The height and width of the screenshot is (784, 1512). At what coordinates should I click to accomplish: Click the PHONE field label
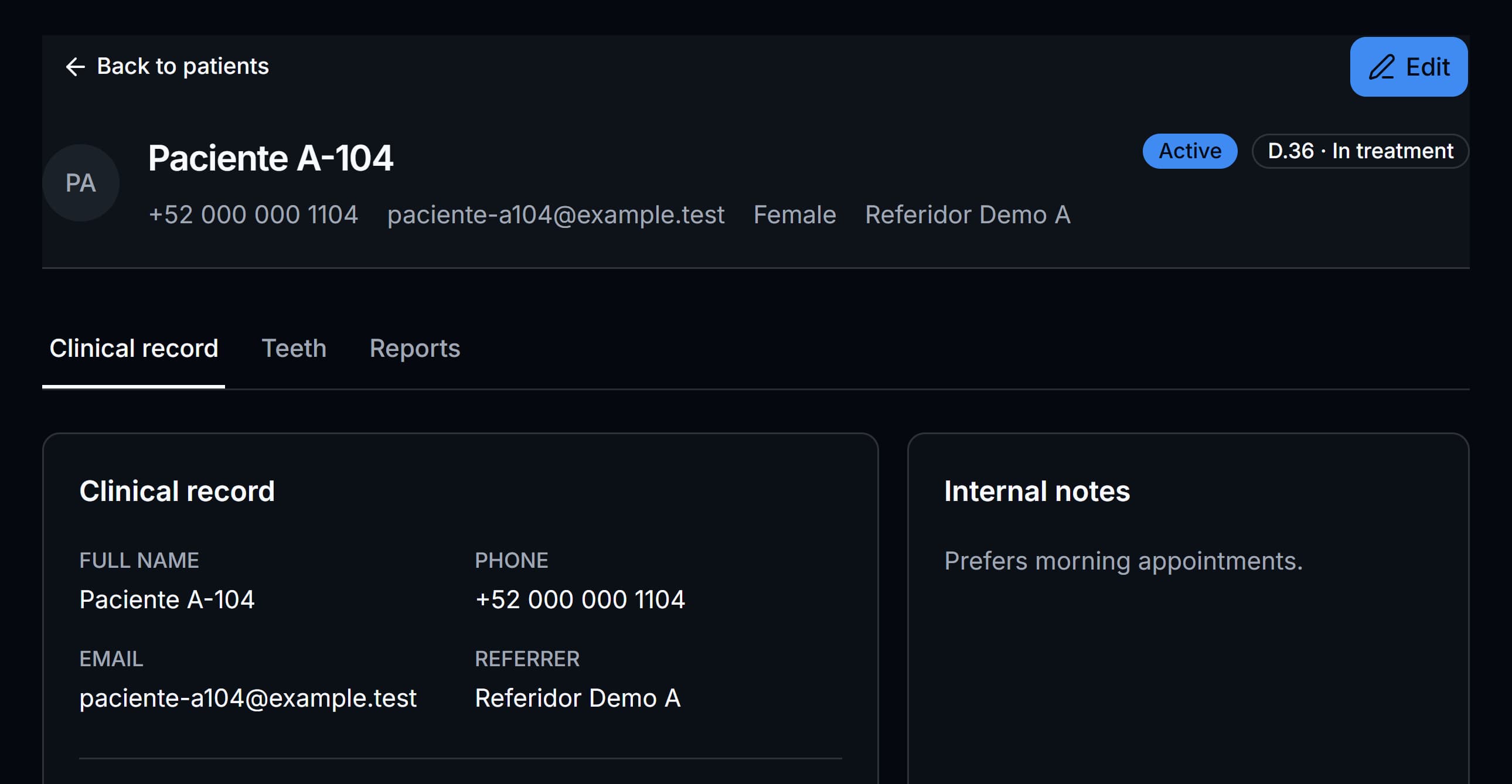pyautogui.click(x=511, y=560)
